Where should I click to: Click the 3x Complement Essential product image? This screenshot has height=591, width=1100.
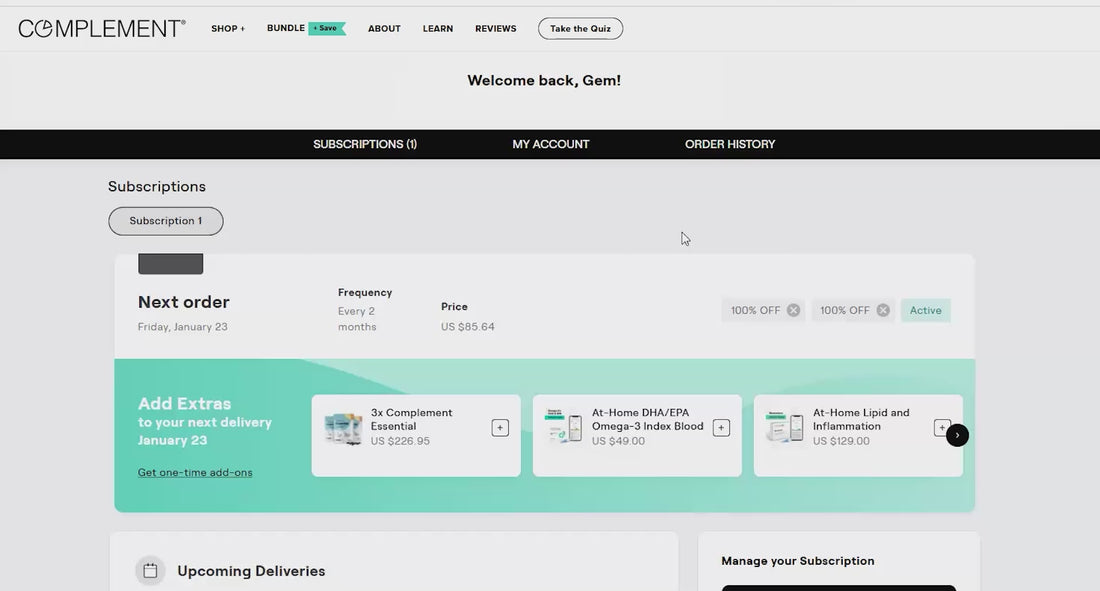(x=343, y=428)
